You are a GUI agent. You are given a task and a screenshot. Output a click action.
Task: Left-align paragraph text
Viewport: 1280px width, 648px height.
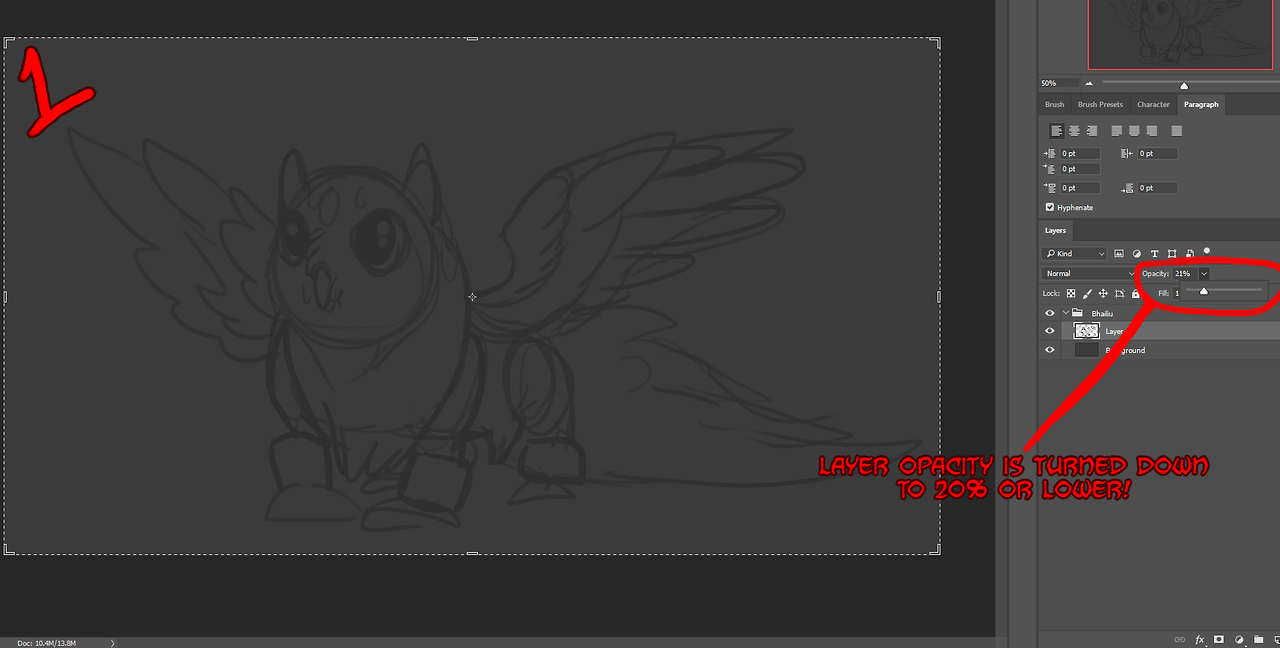pos(1057,131)
